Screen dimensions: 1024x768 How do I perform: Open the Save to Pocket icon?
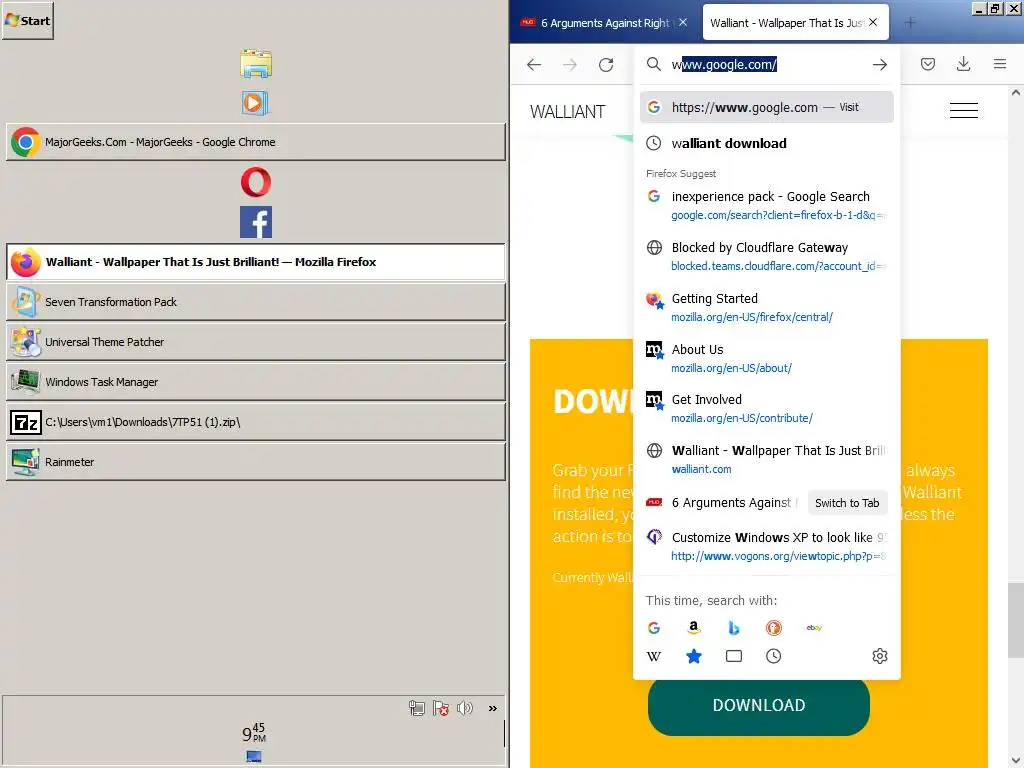pos(928,64)
